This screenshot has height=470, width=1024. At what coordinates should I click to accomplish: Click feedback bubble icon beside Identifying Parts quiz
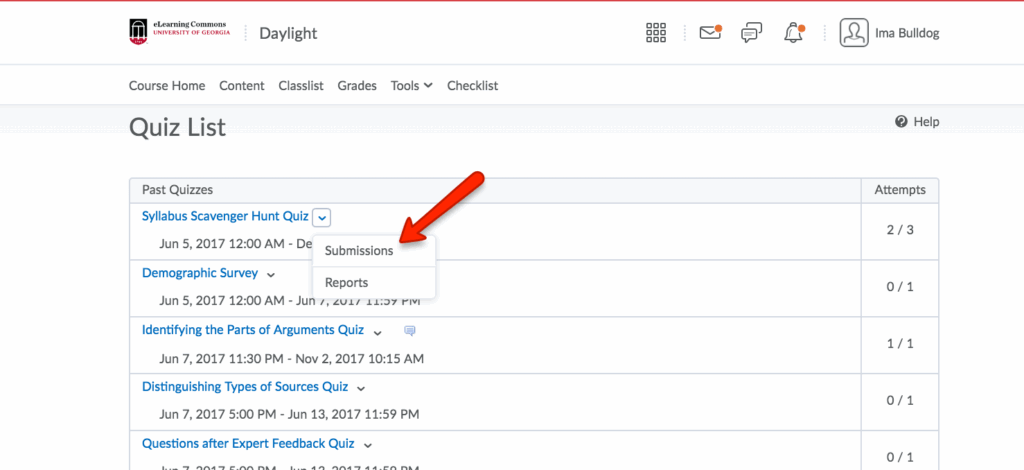[x=409, y=330]
